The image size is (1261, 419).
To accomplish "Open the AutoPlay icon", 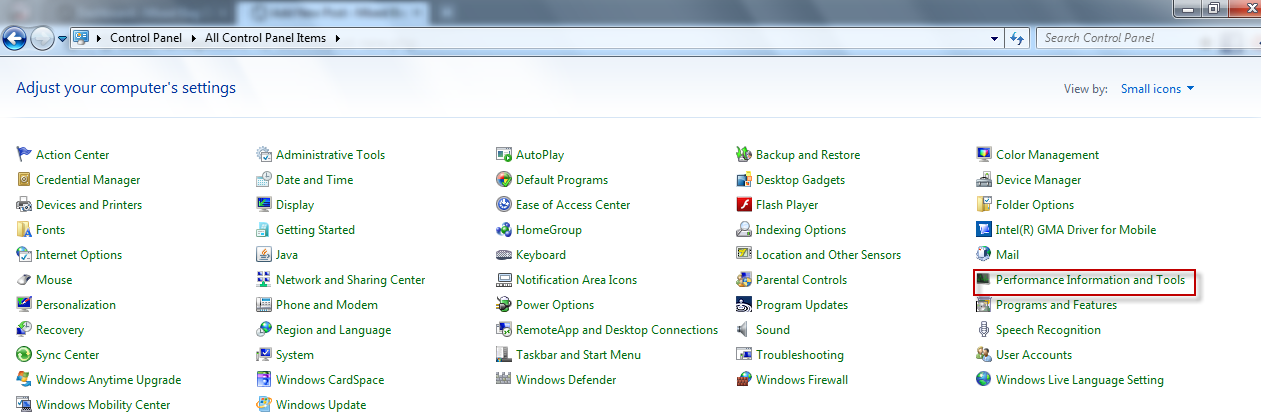I will click(505, 155).
